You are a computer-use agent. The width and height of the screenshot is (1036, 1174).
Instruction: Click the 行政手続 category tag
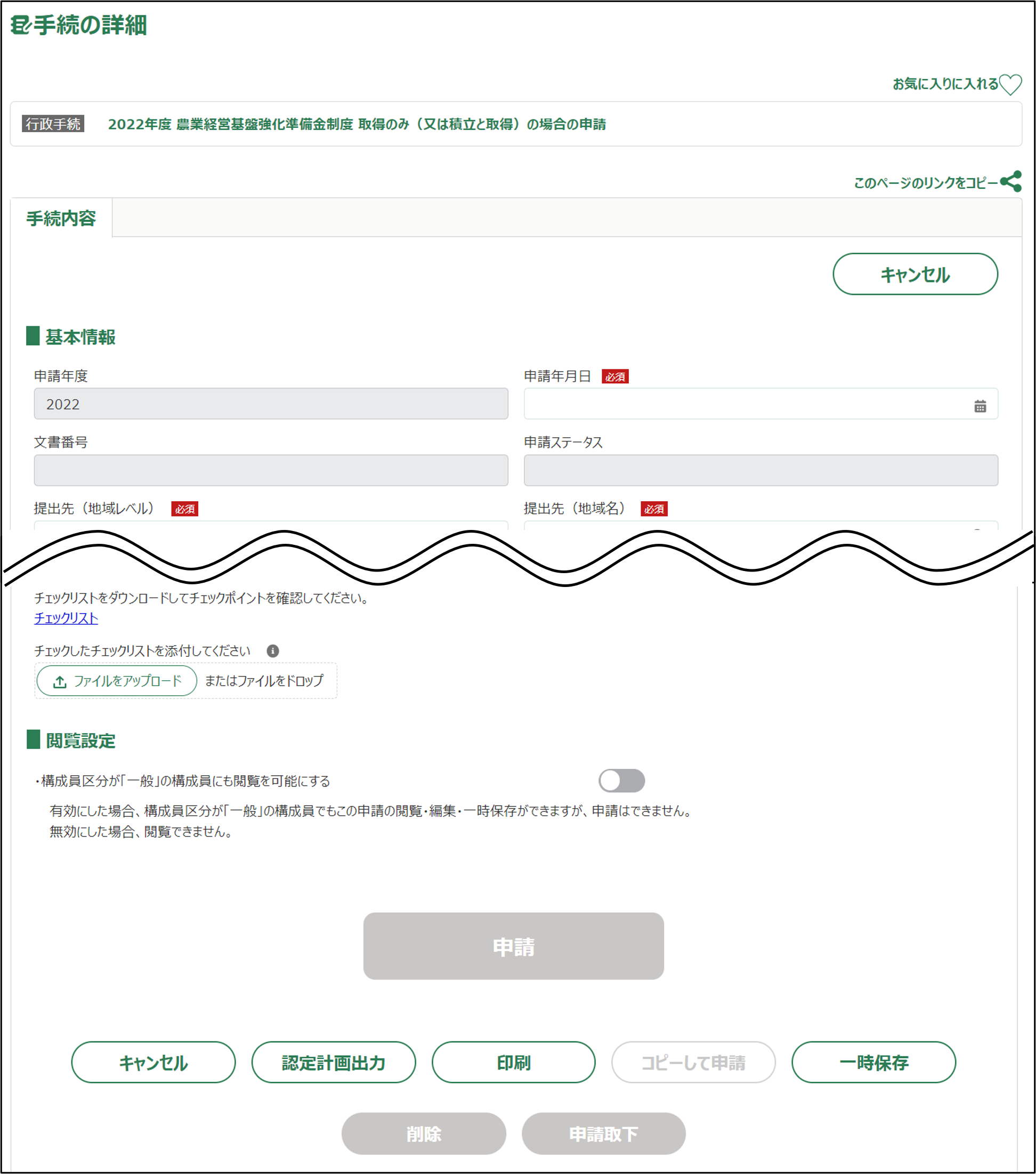click(53, 124)
